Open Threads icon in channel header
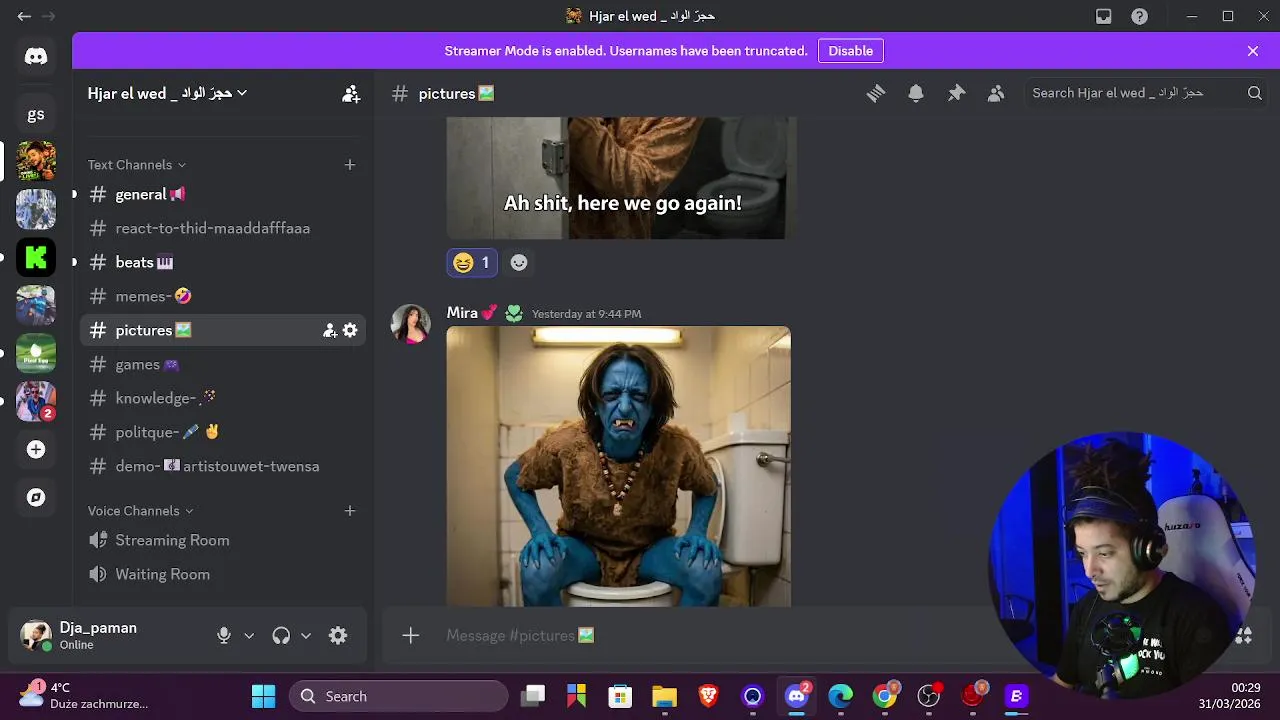This screenshot has height=720, width=1280. pos(876,93)
